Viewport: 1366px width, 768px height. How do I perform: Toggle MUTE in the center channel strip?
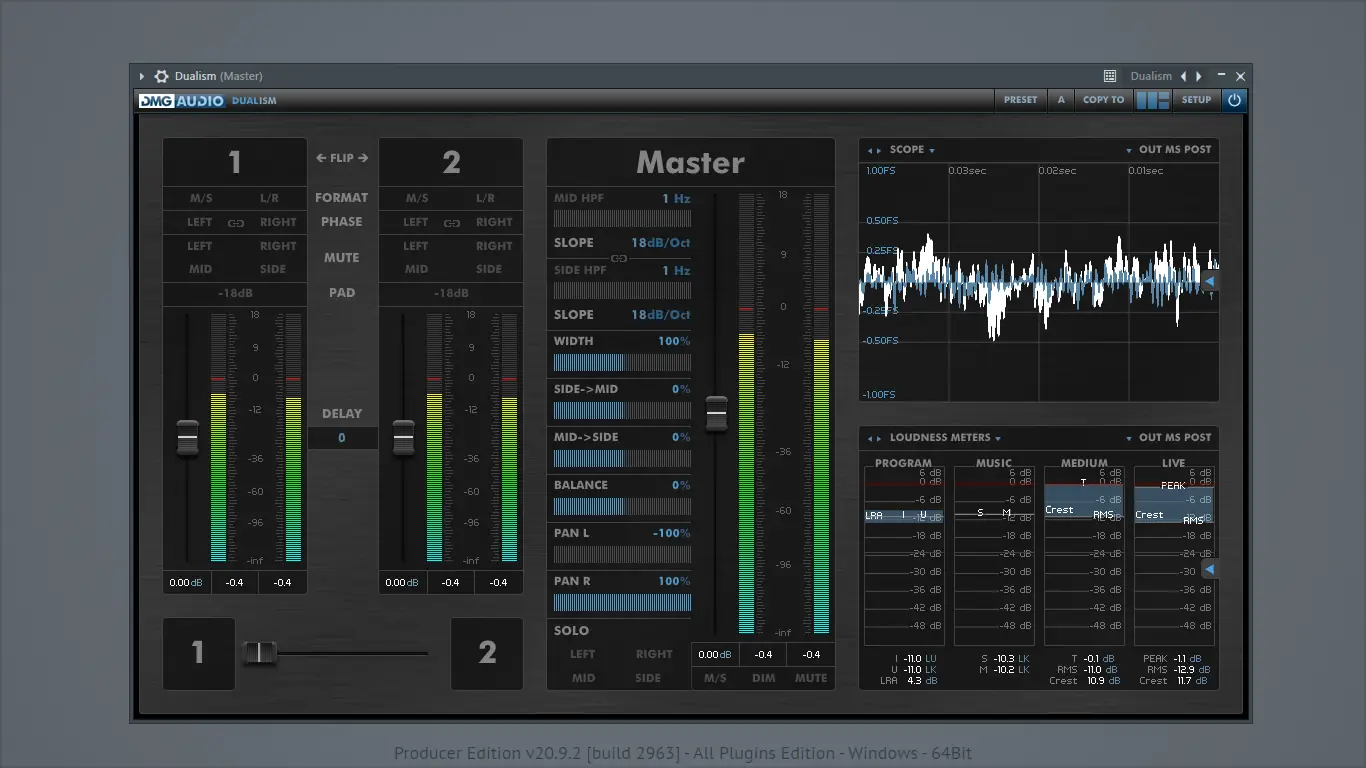click(x=342, y=257)
